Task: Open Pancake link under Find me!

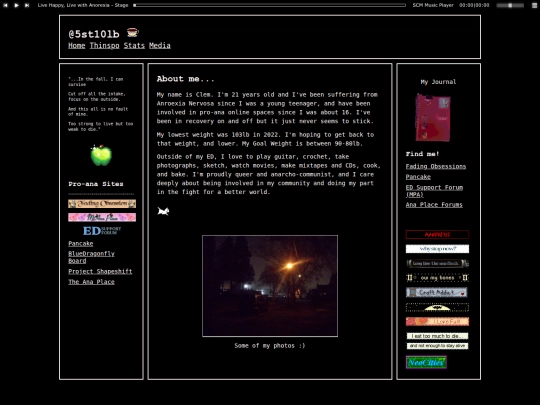Action: click(418, 177)
